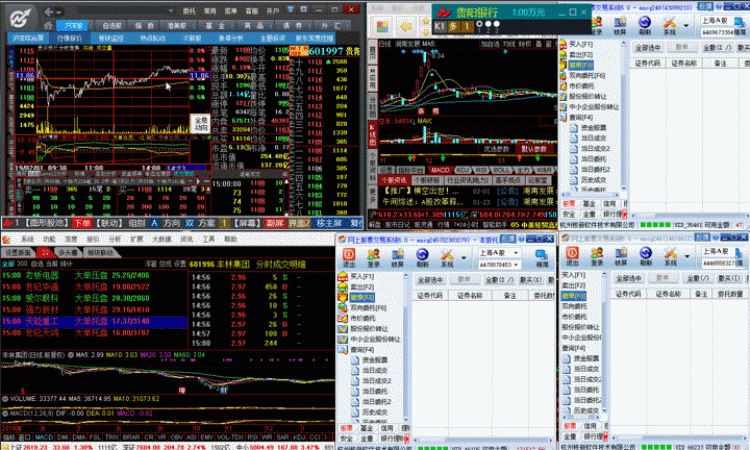Click 锁屏 icon in middle trading window
Image resolution: width=750 pixels, height=450 pixels.
point(397,258)
